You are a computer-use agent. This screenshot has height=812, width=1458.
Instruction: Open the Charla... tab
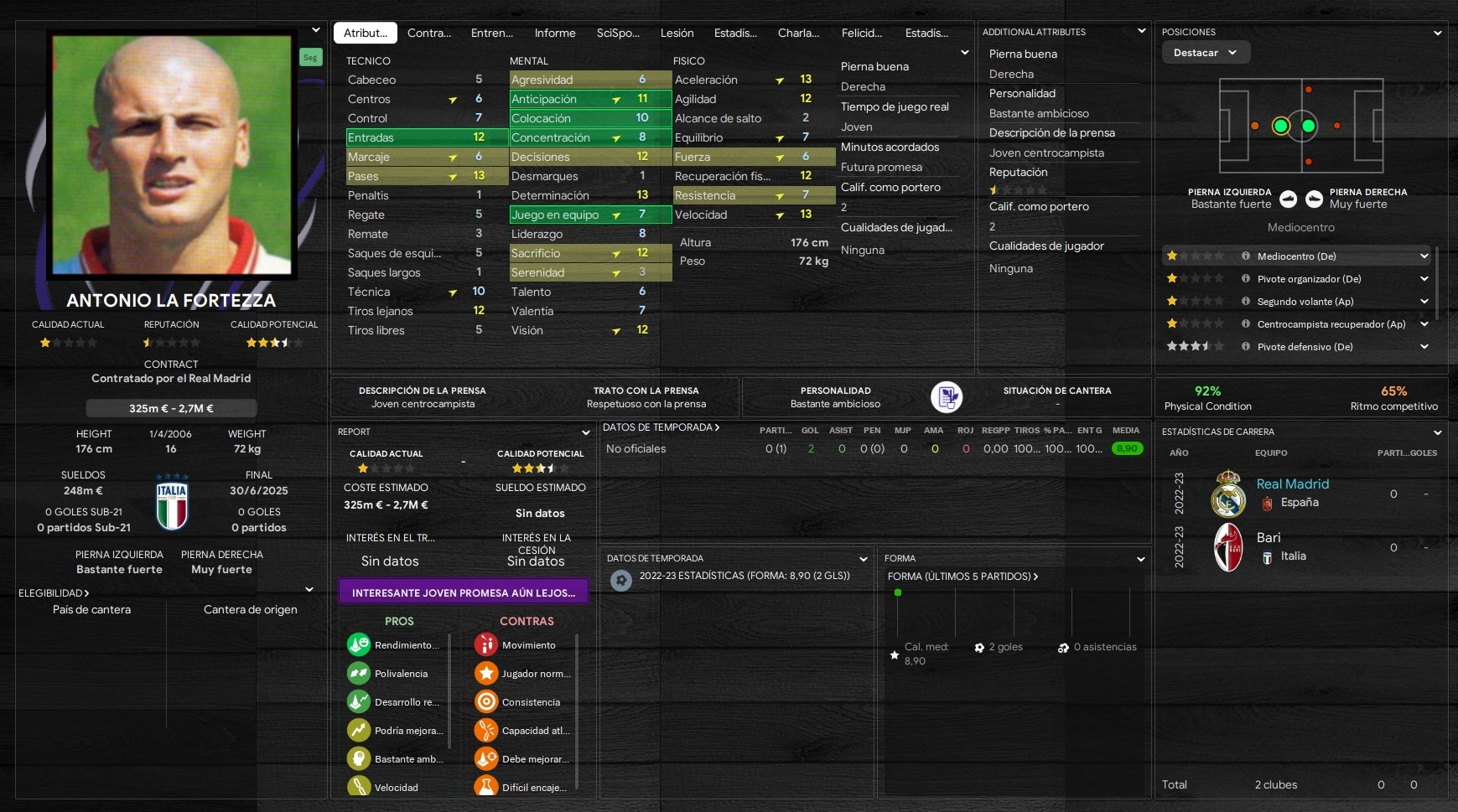pos(798,33)
